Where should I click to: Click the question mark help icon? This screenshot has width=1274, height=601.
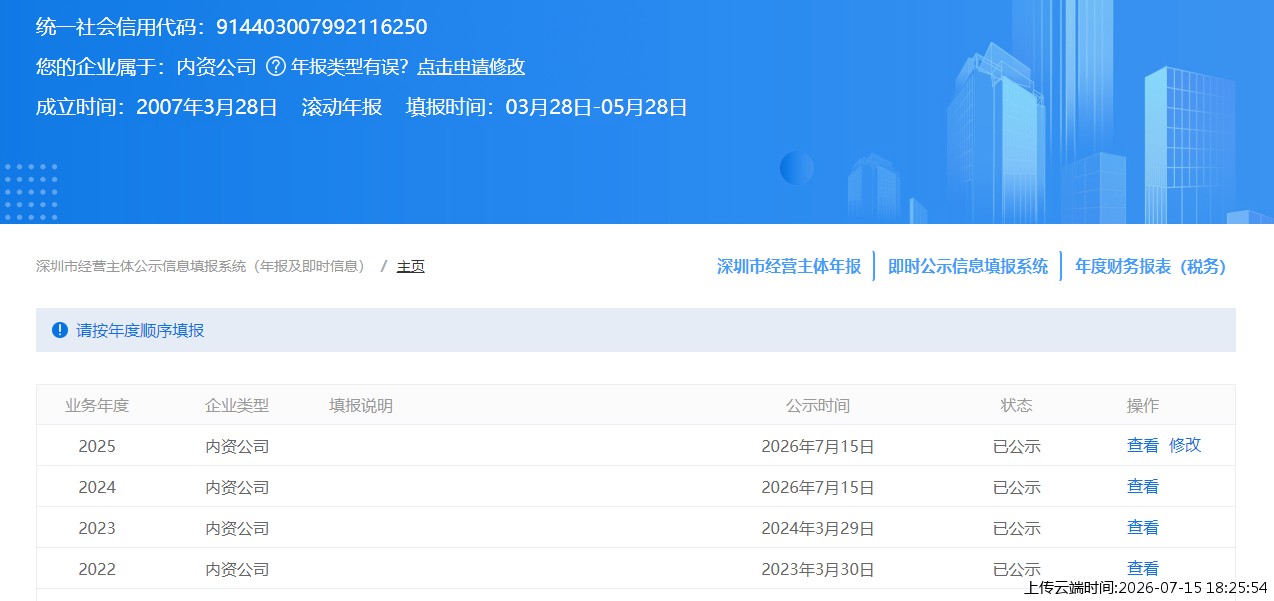pyautogui.click(x=276, y=67)
